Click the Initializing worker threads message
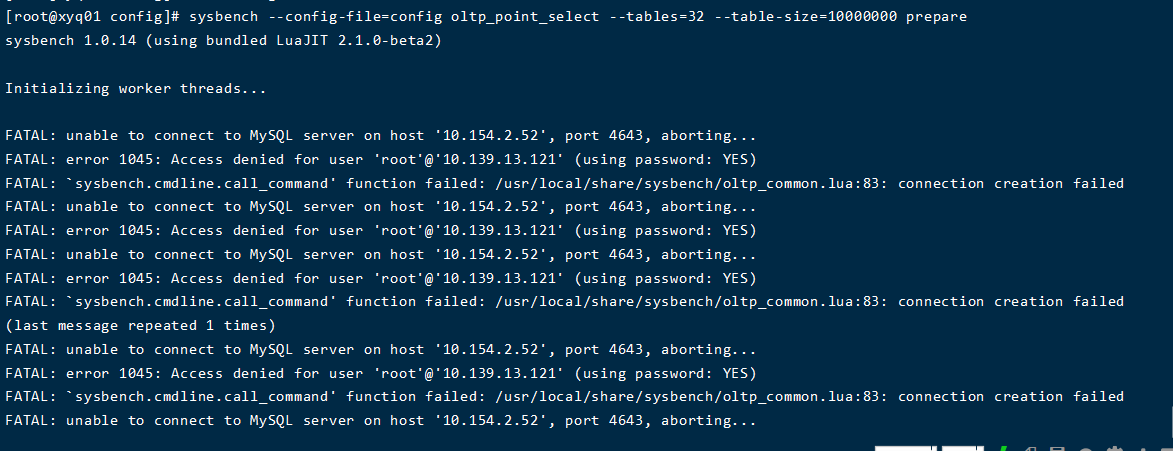This screenshot has width=1173, height=451. click(136, 88)
